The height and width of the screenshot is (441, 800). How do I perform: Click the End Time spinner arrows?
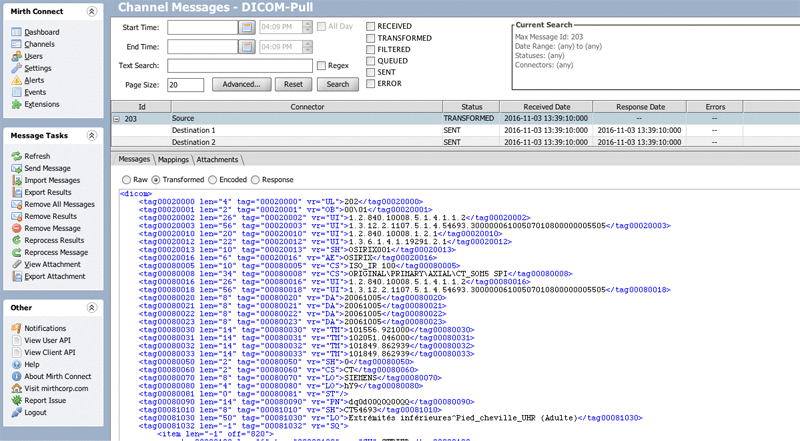point(307,46)
